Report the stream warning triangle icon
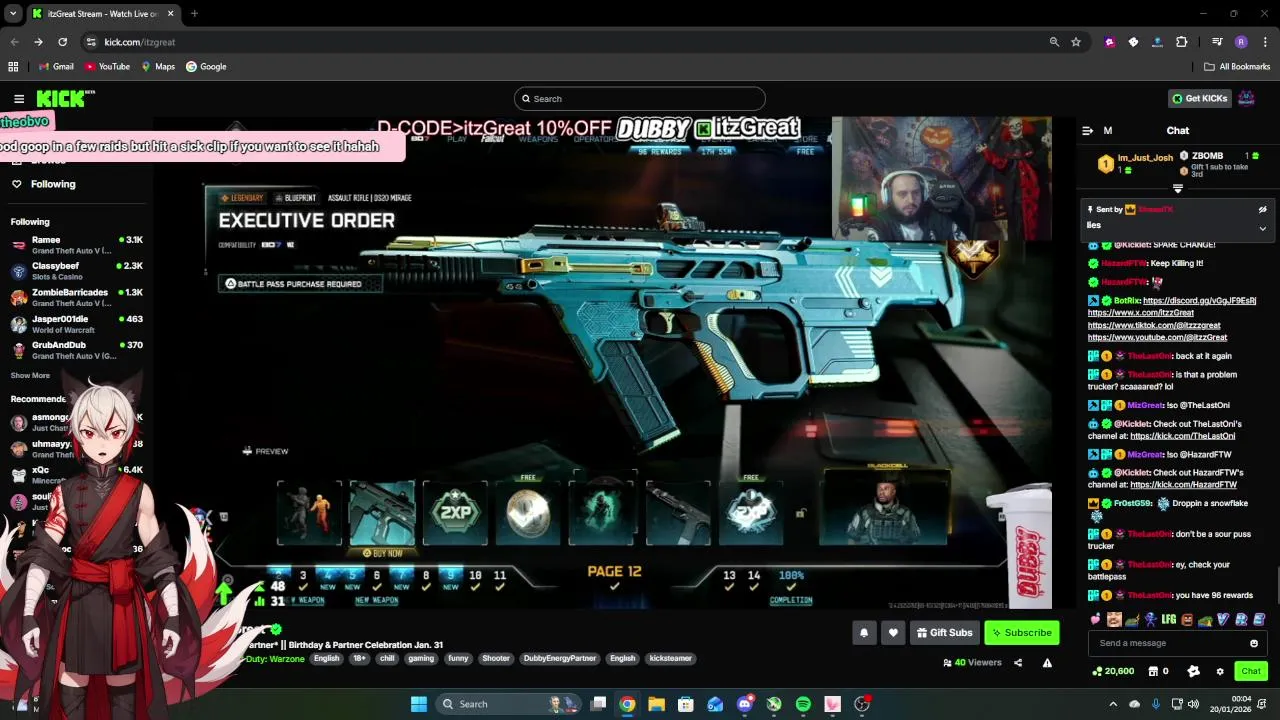This screenshot has height=720, width=1280. coord(1047,663)
